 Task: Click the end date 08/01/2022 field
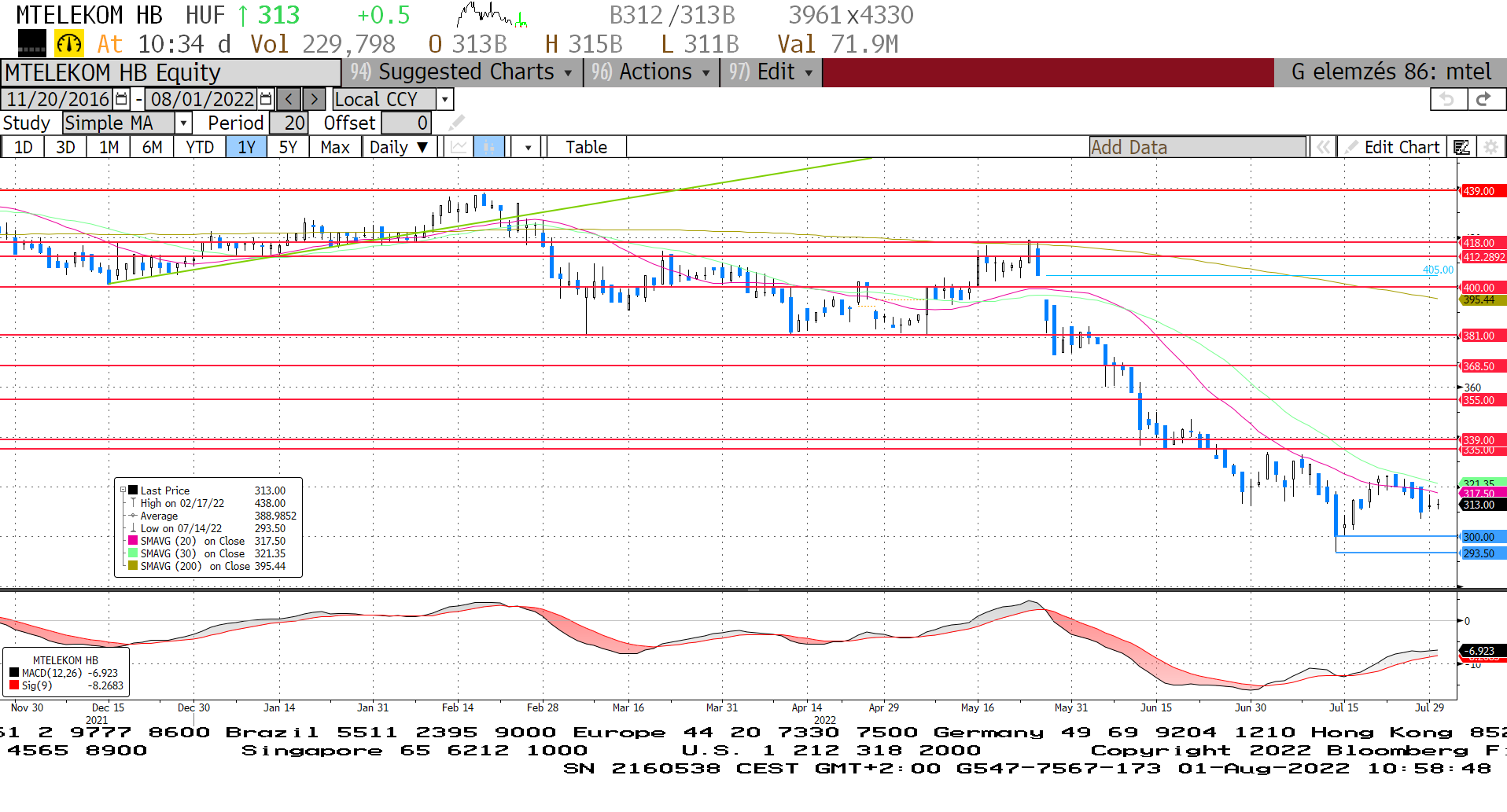(202, 99)
